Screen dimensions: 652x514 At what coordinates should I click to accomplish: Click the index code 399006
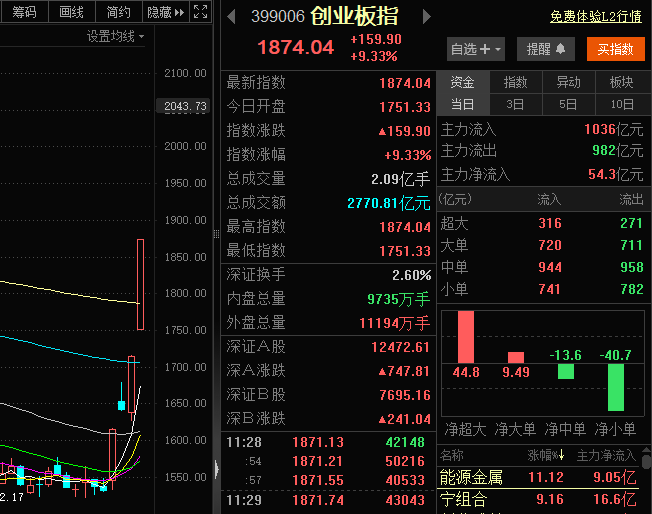point(278,17)
